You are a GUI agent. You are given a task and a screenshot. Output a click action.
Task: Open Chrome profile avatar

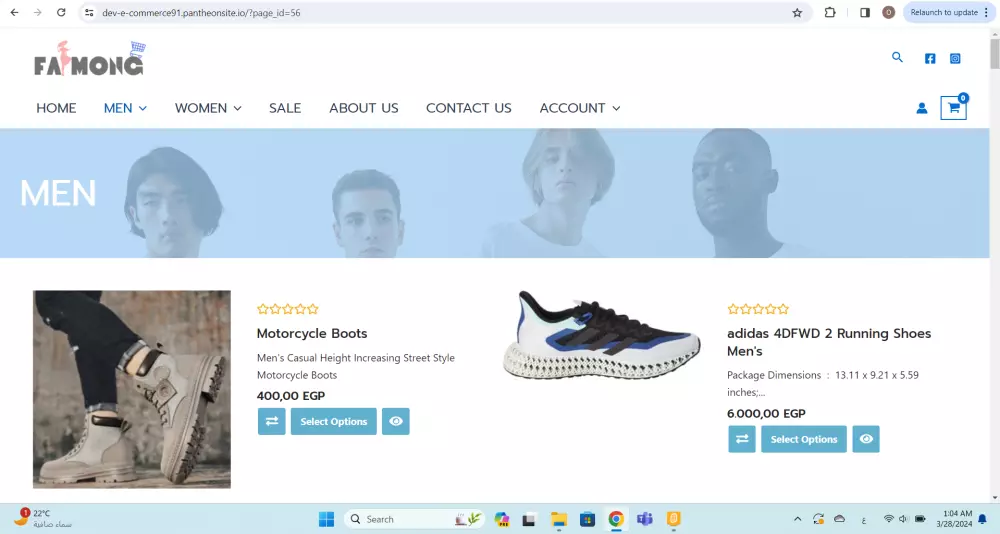point(888,12)
